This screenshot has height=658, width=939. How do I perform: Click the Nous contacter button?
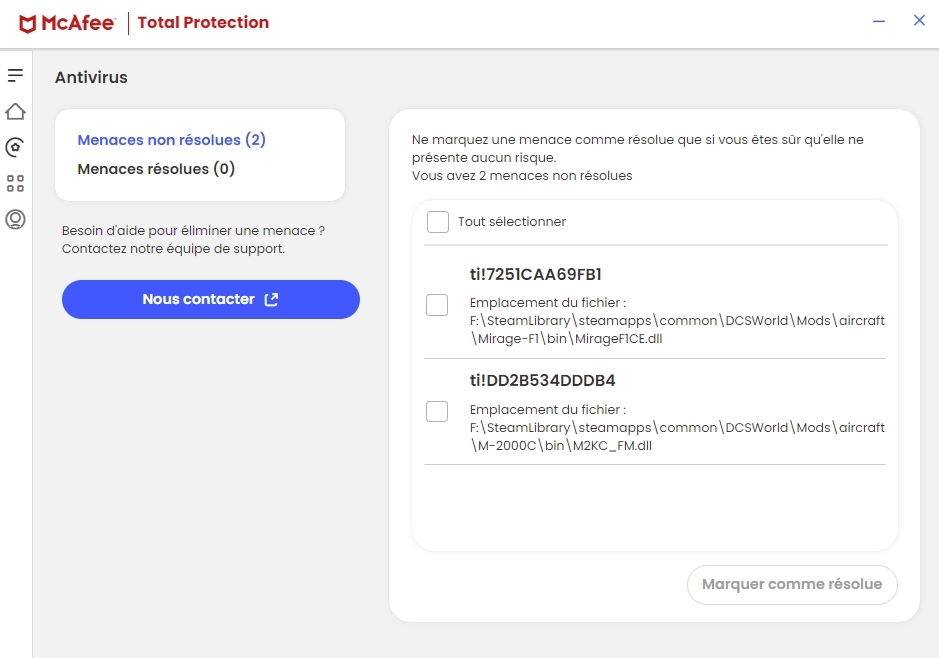click(x=210, y=299)
